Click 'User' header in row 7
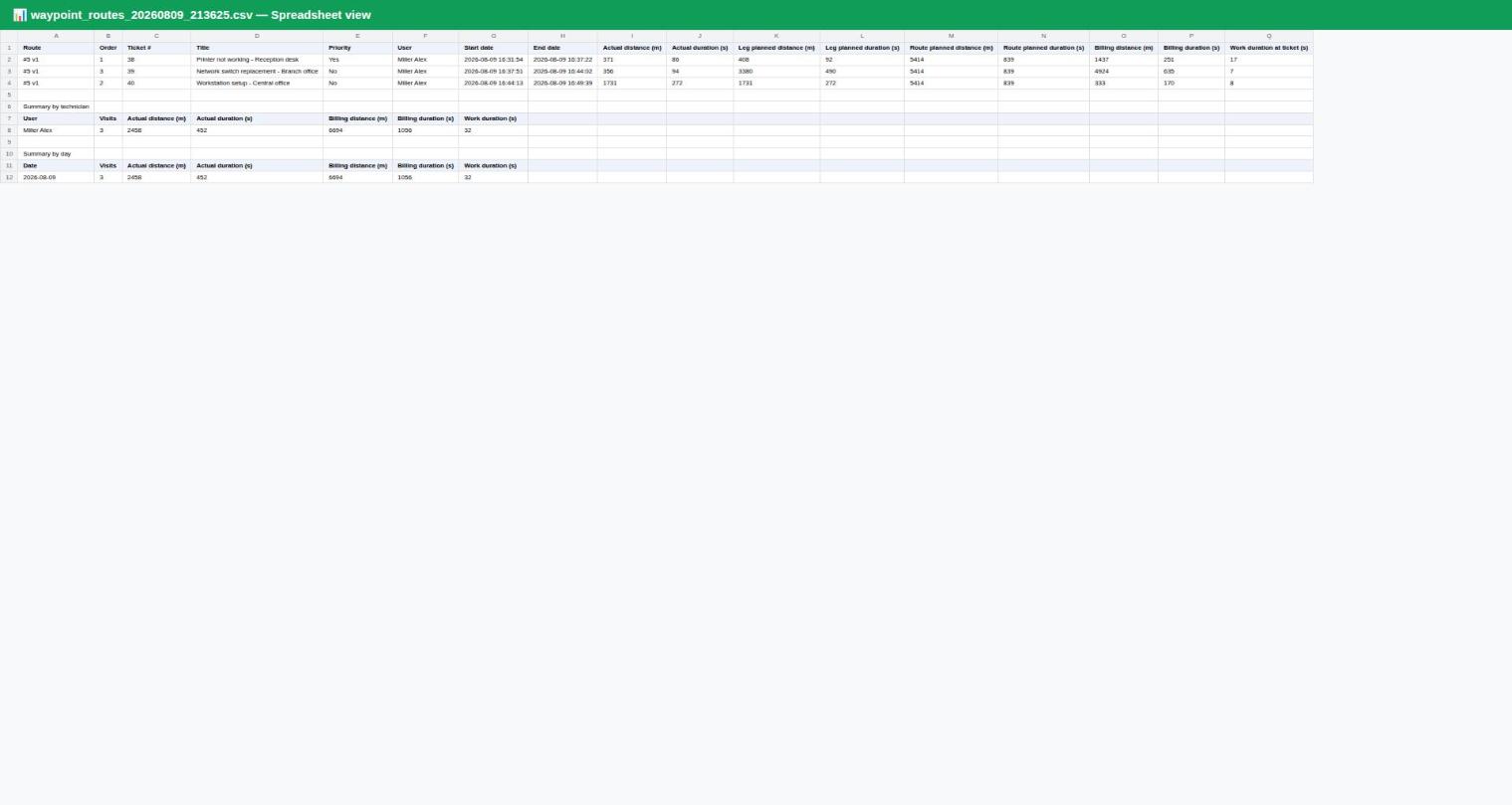The width and height of the screenshot is (1512, 805). 56,118
